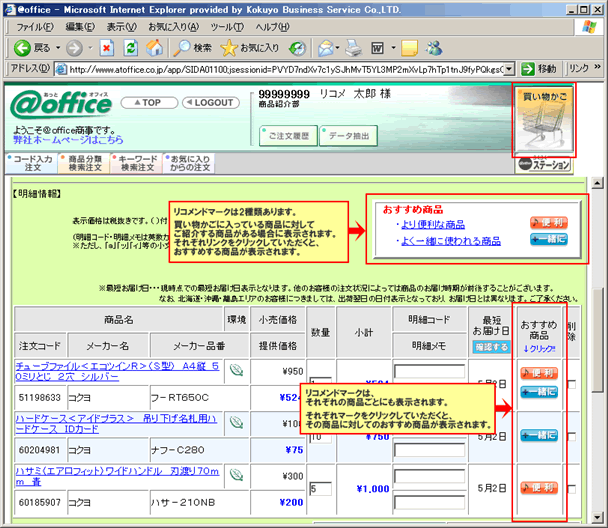Click blue 一緒に mark in おすすめ商品 box
This screenshot has width=608, height=528.
point(548,239)
